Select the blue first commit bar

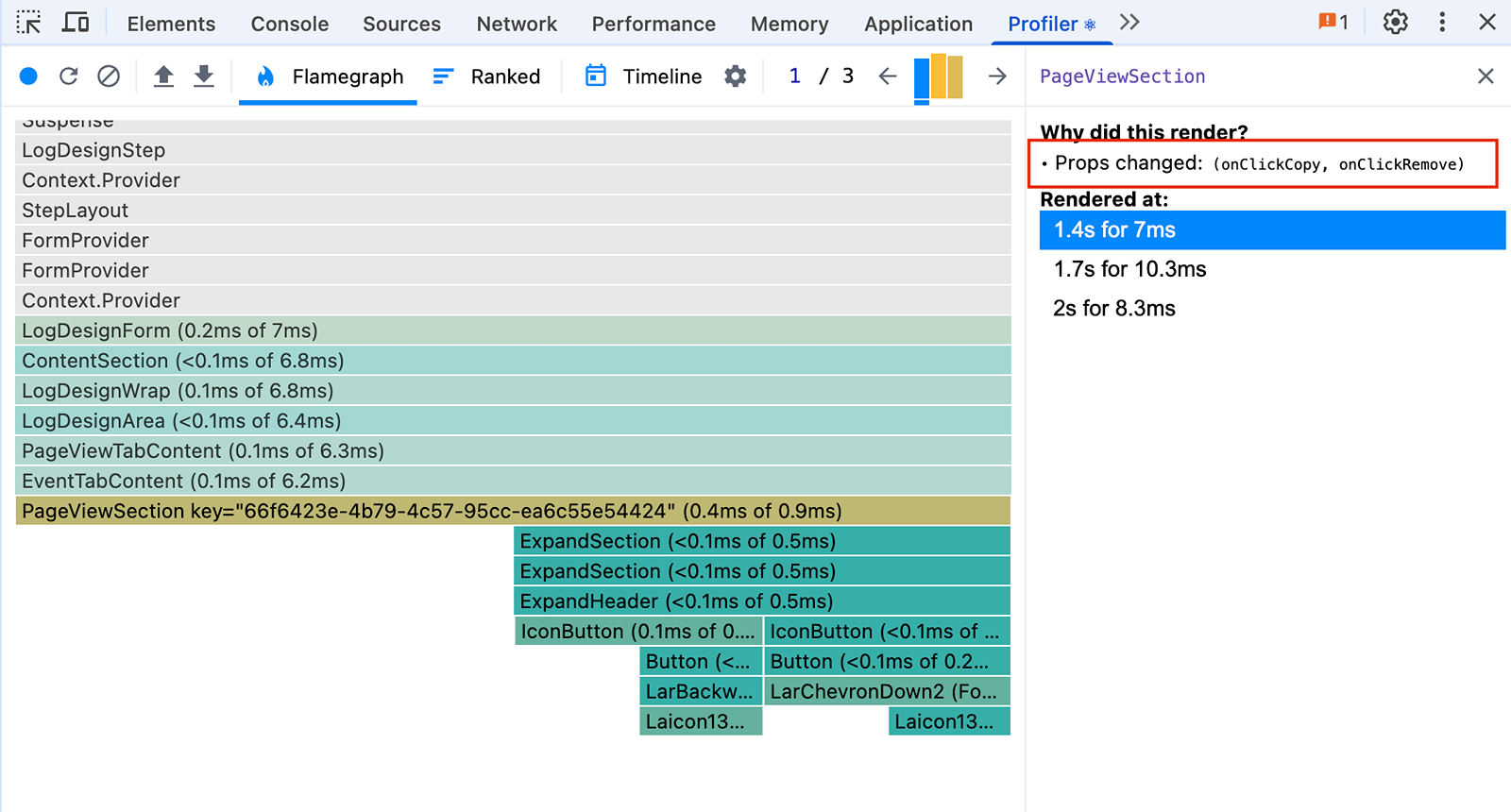pyautogui.click(x=922, y=77)
